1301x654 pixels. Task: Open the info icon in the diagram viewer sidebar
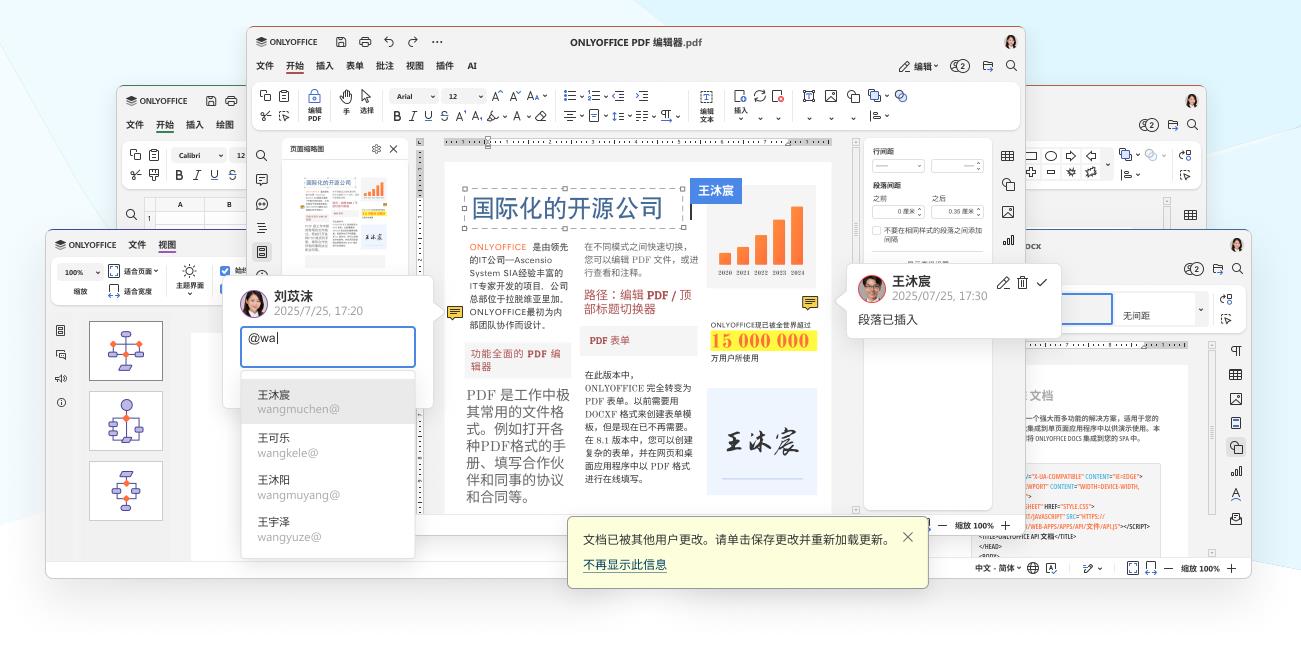[61, 402]
